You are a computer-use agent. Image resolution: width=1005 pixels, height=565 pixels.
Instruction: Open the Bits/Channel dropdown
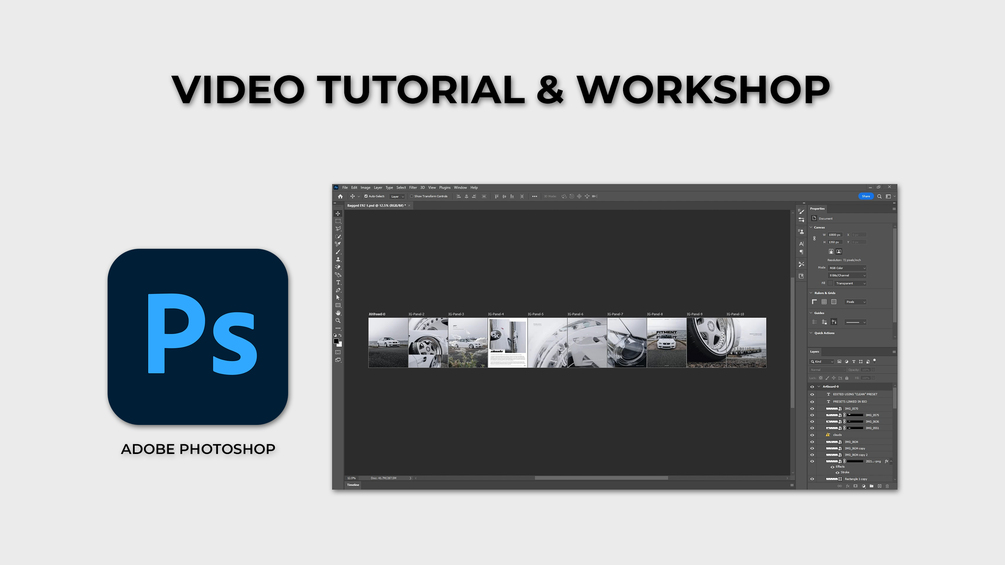847,275
